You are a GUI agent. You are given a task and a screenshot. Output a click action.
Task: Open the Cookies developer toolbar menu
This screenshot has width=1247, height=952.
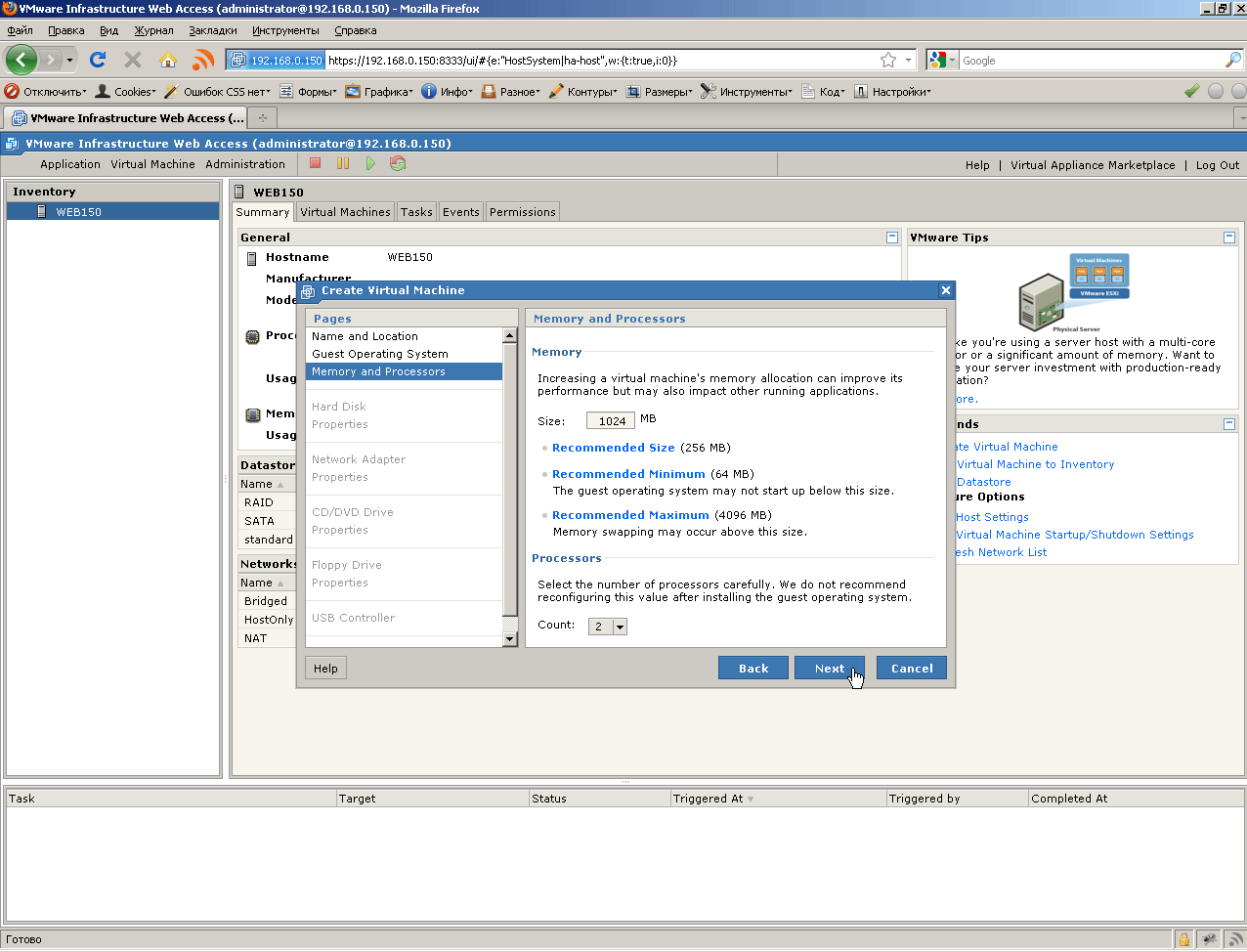pos(126,92)
